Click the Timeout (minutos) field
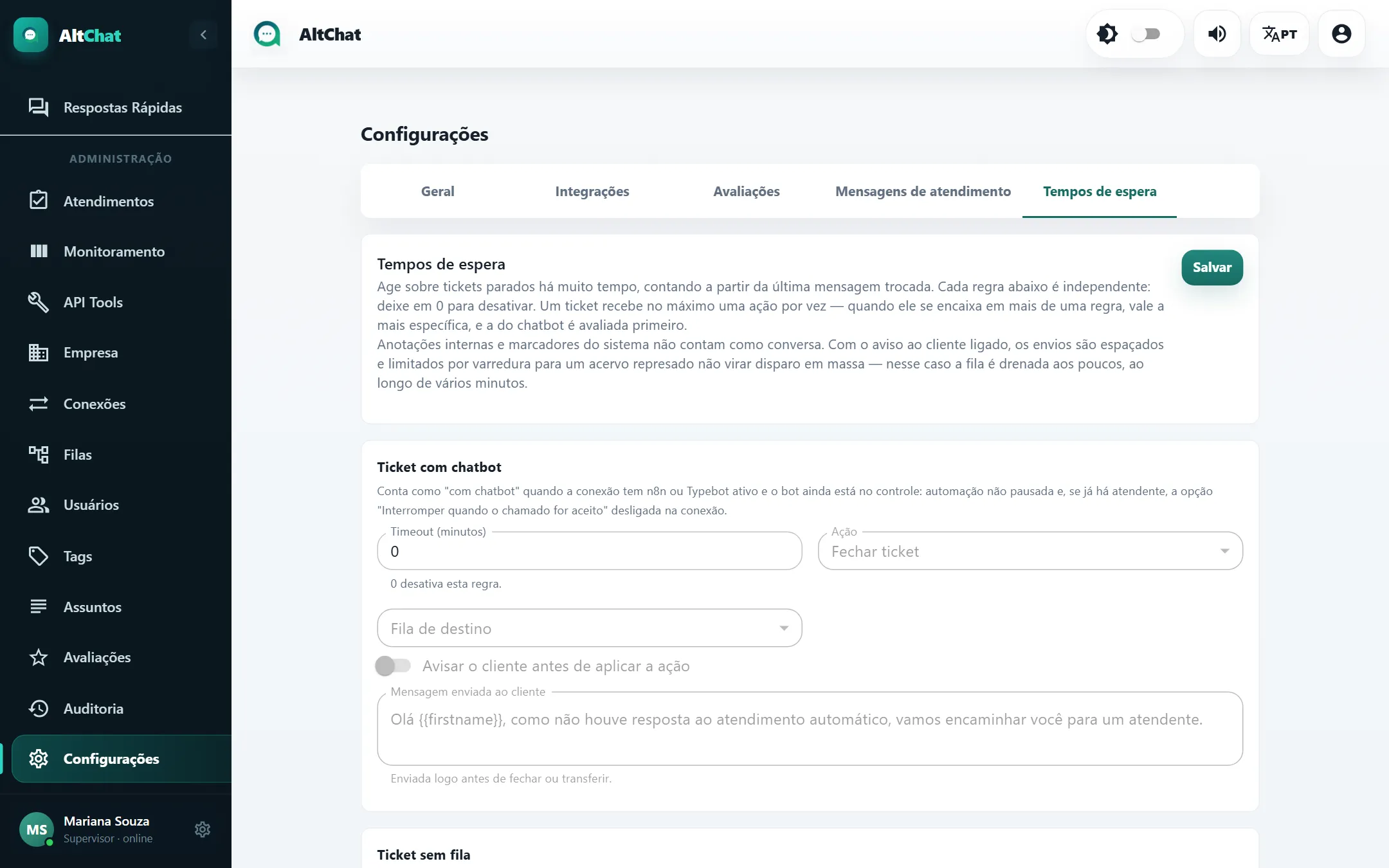The image size is (1389, 868). [589, 551]
